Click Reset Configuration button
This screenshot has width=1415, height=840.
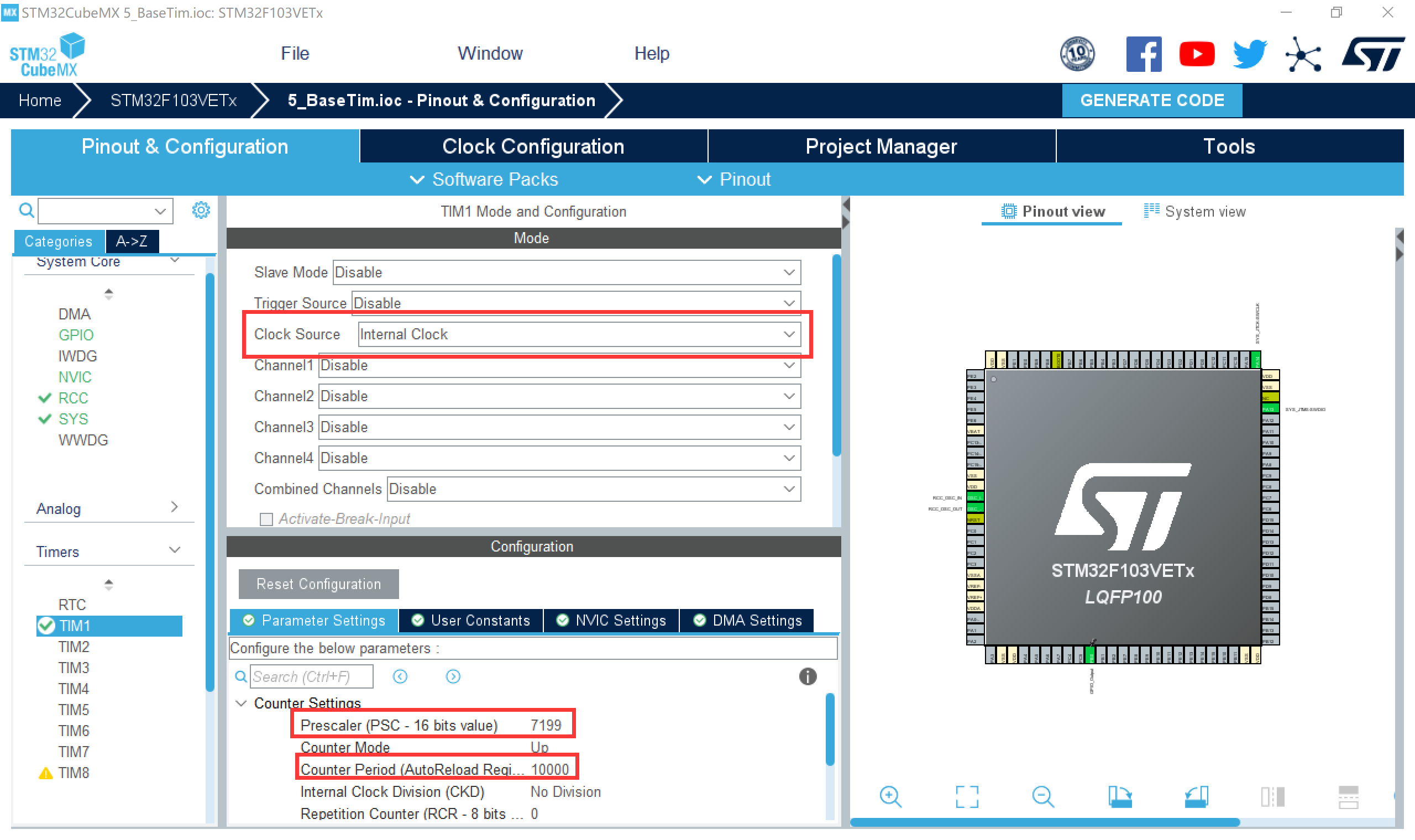pos(319,584)
